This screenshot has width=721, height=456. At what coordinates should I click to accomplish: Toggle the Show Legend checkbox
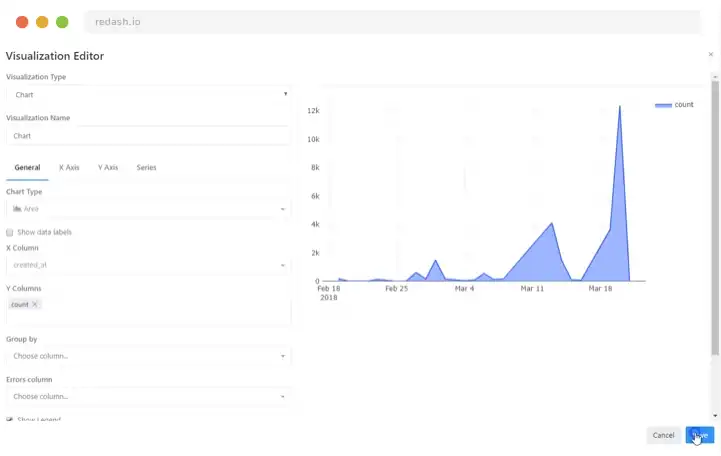tap(10, 419)
